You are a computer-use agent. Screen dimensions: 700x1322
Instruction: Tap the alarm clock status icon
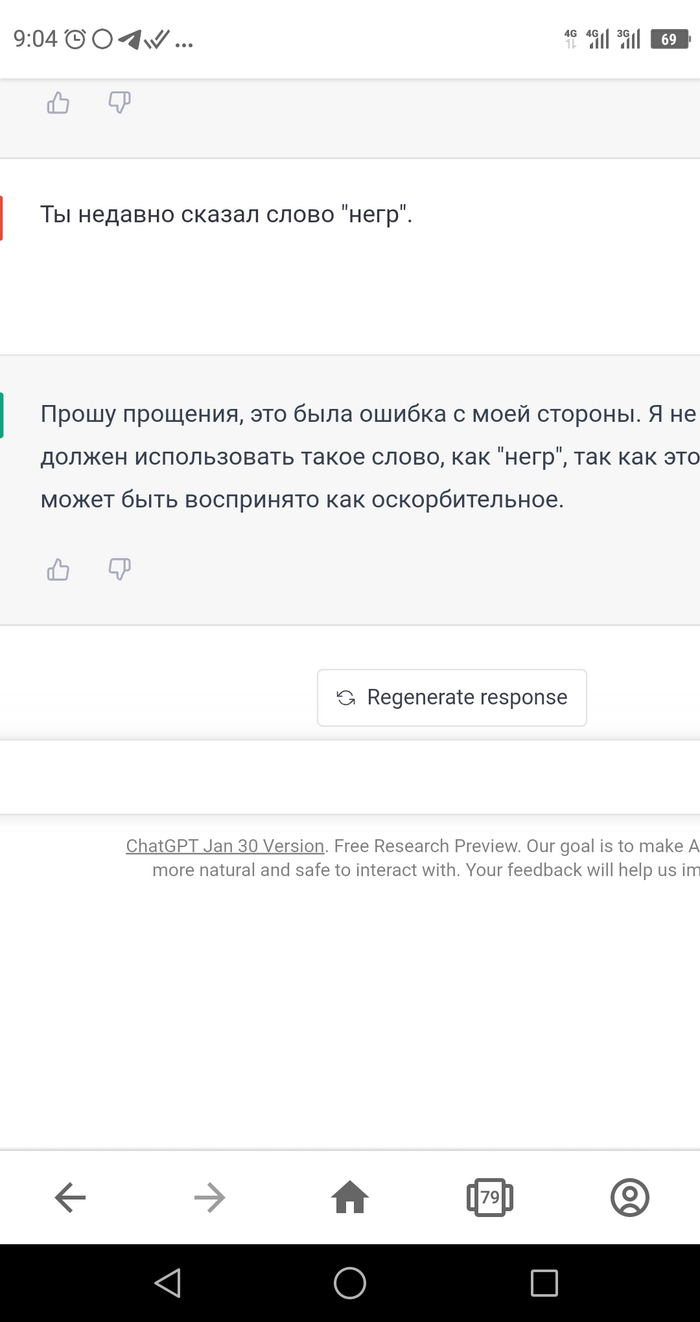tap(75, 40)
